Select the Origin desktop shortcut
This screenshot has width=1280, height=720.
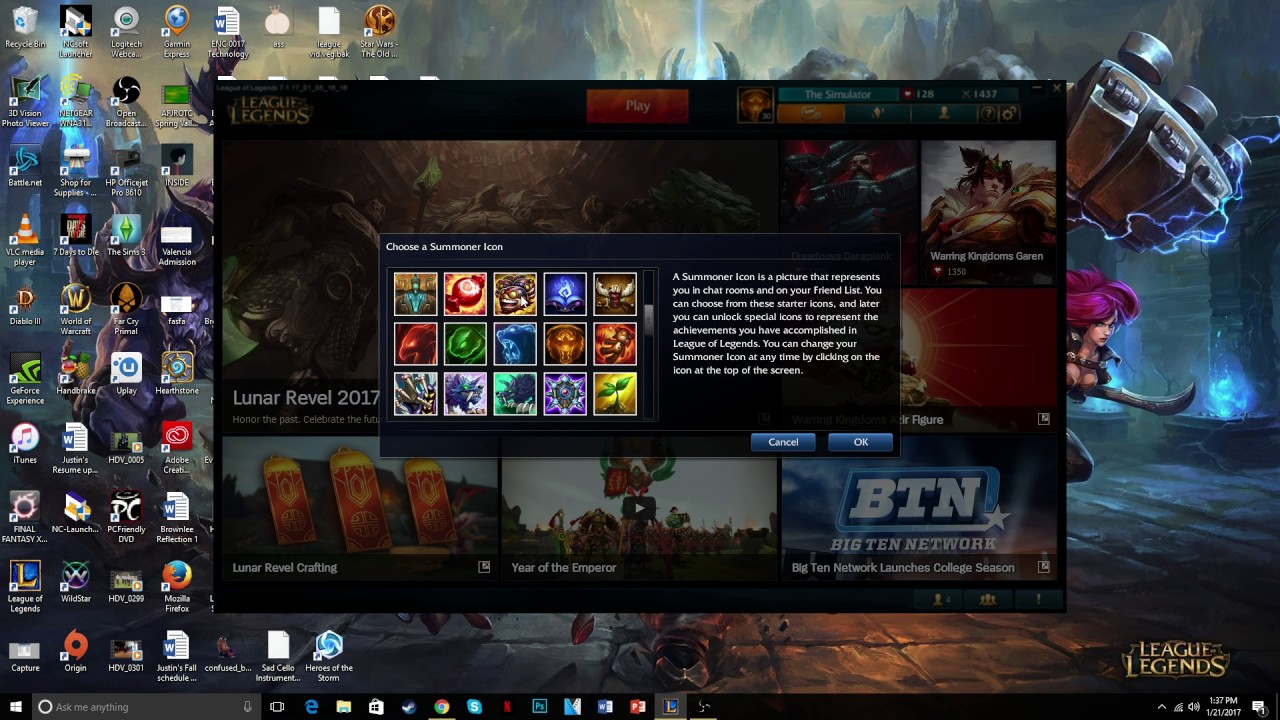75,652
